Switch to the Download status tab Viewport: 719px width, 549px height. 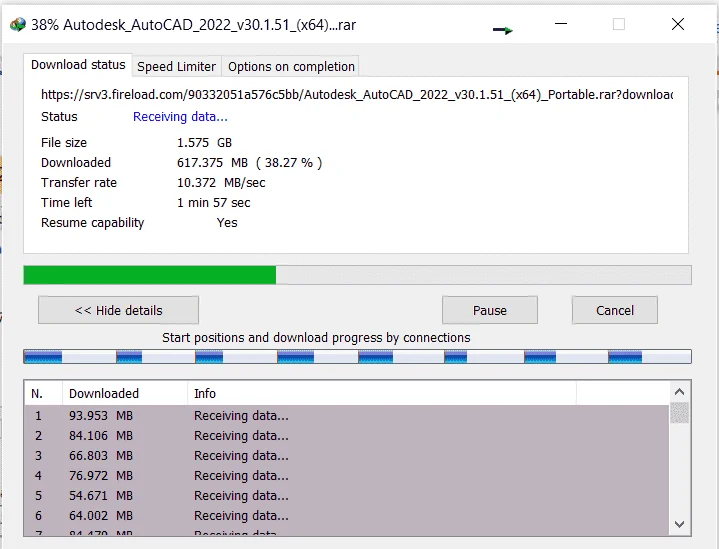pyautogui.click(x=78, y=65)
